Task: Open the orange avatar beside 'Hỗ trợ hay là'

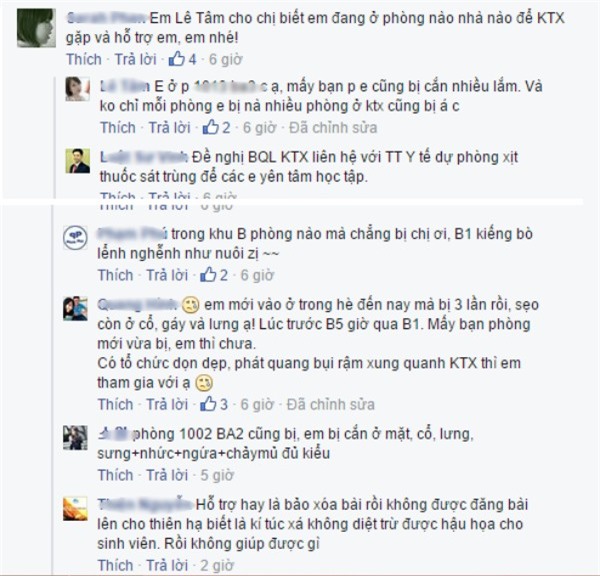Action: 75,509
